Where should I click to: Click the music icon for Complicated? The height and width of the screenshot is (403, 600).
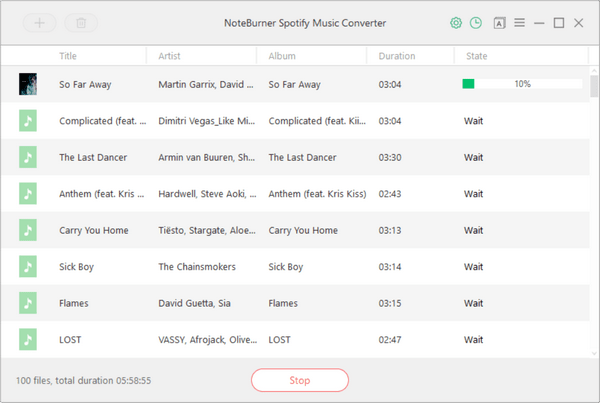(28, 121)
